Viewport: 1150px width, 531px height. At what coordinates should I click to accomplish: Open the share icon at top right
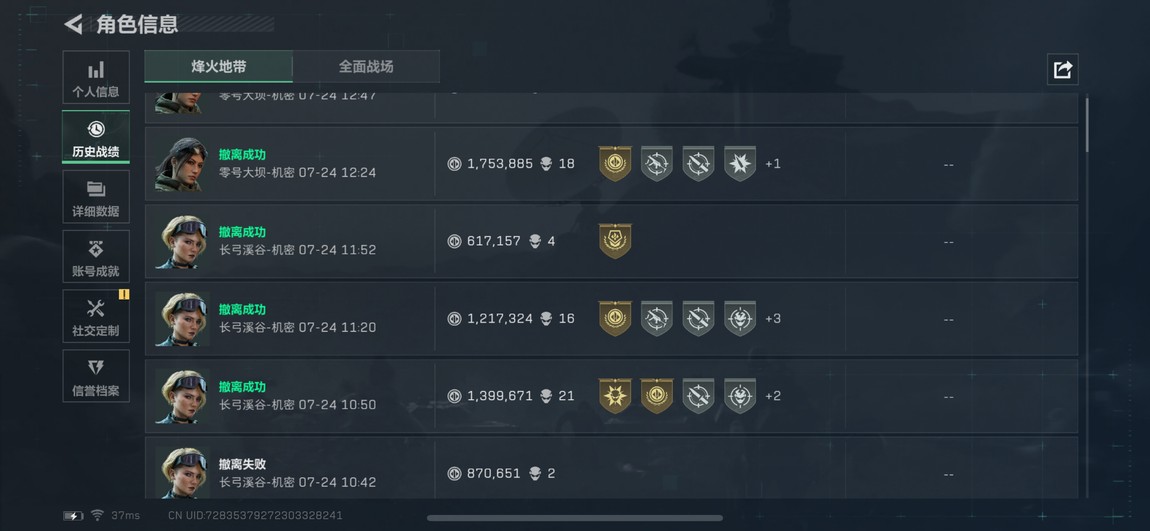click(1062, 69)
